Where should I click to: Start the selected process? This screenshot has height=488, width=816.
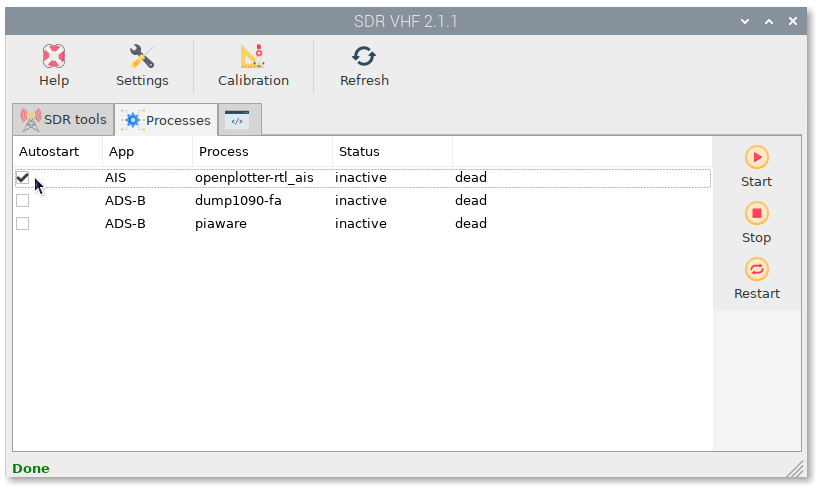coord(756,168)
